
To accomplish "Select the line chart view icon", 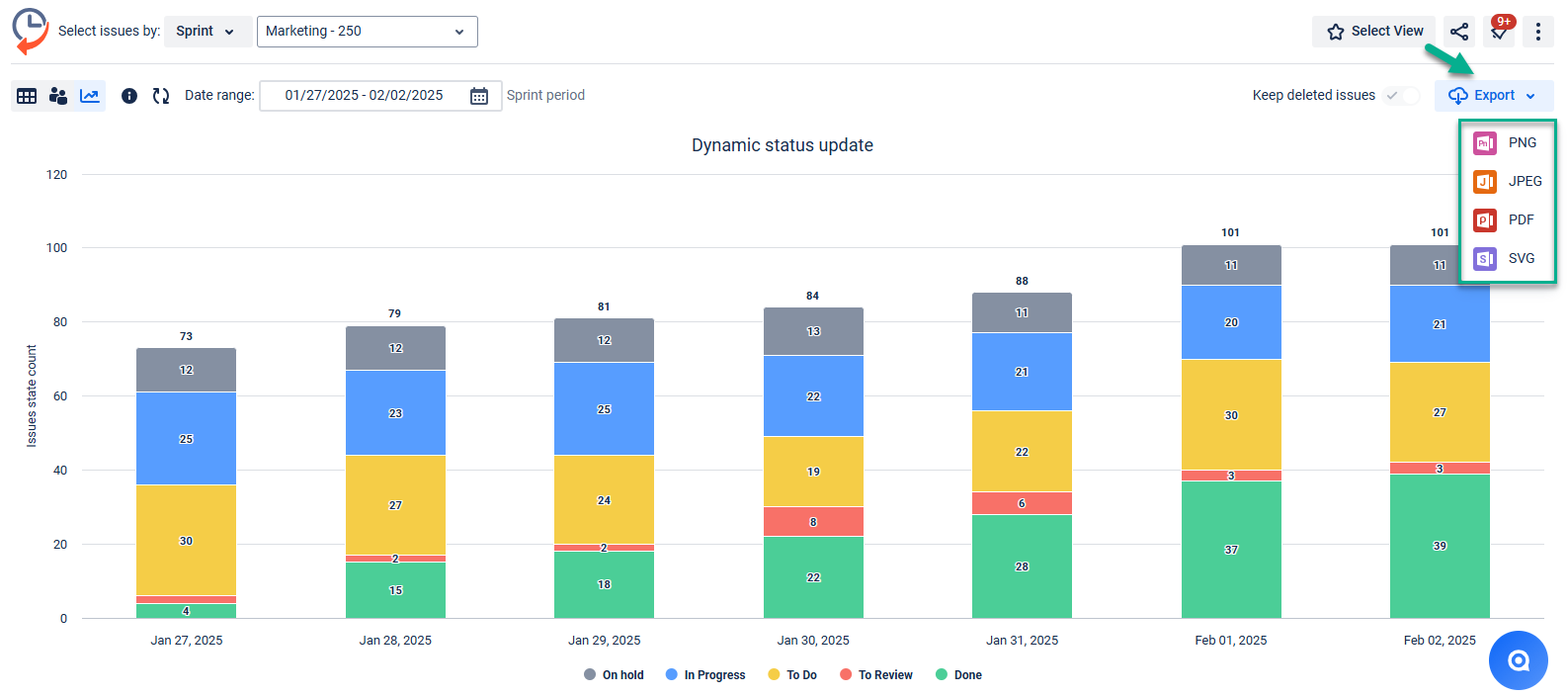I will tap(90, 96).
